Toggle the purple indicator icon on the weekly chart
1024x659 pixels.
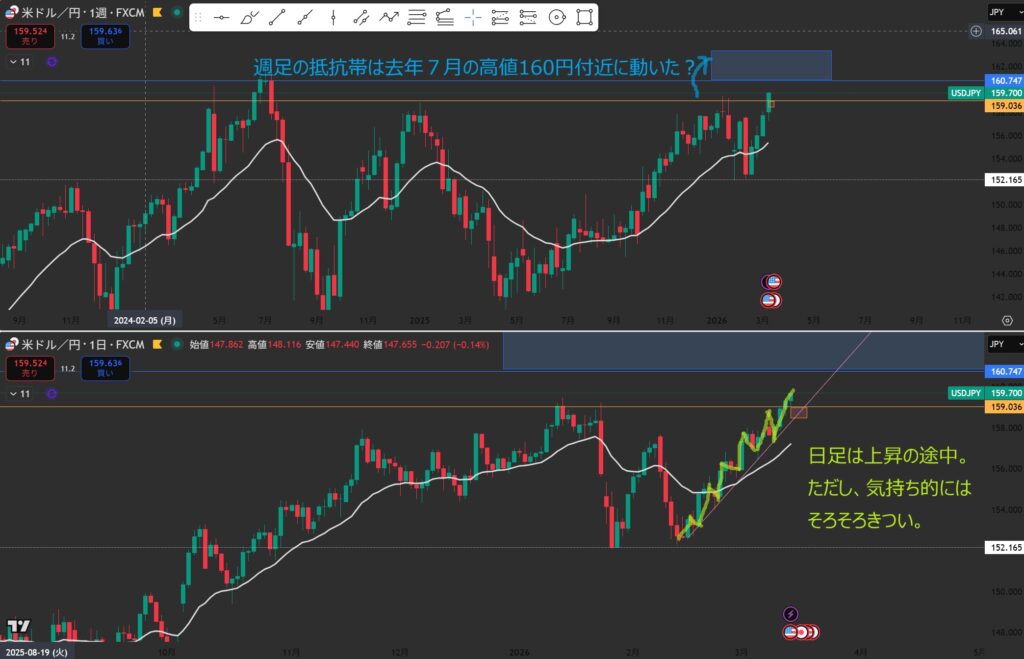click(x=52, y=62)
